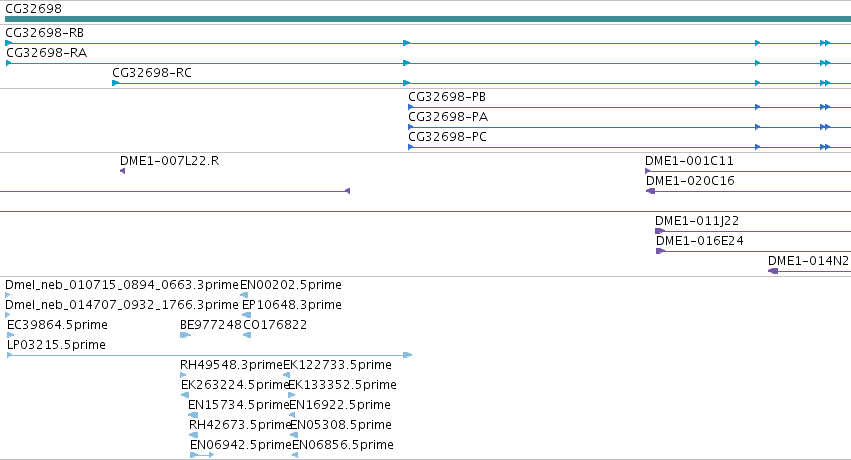Select the RH49548.3prime EST label

(232, 365)
